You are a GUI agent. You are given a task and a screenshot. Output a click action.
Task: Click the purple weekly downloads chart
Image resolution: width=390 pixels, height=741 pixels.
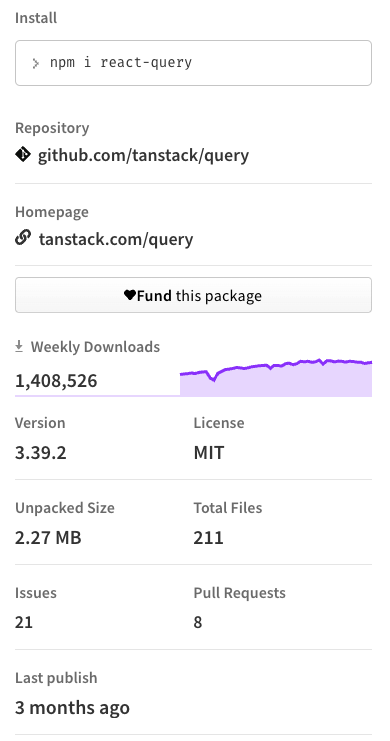click(x=276, y=378)
